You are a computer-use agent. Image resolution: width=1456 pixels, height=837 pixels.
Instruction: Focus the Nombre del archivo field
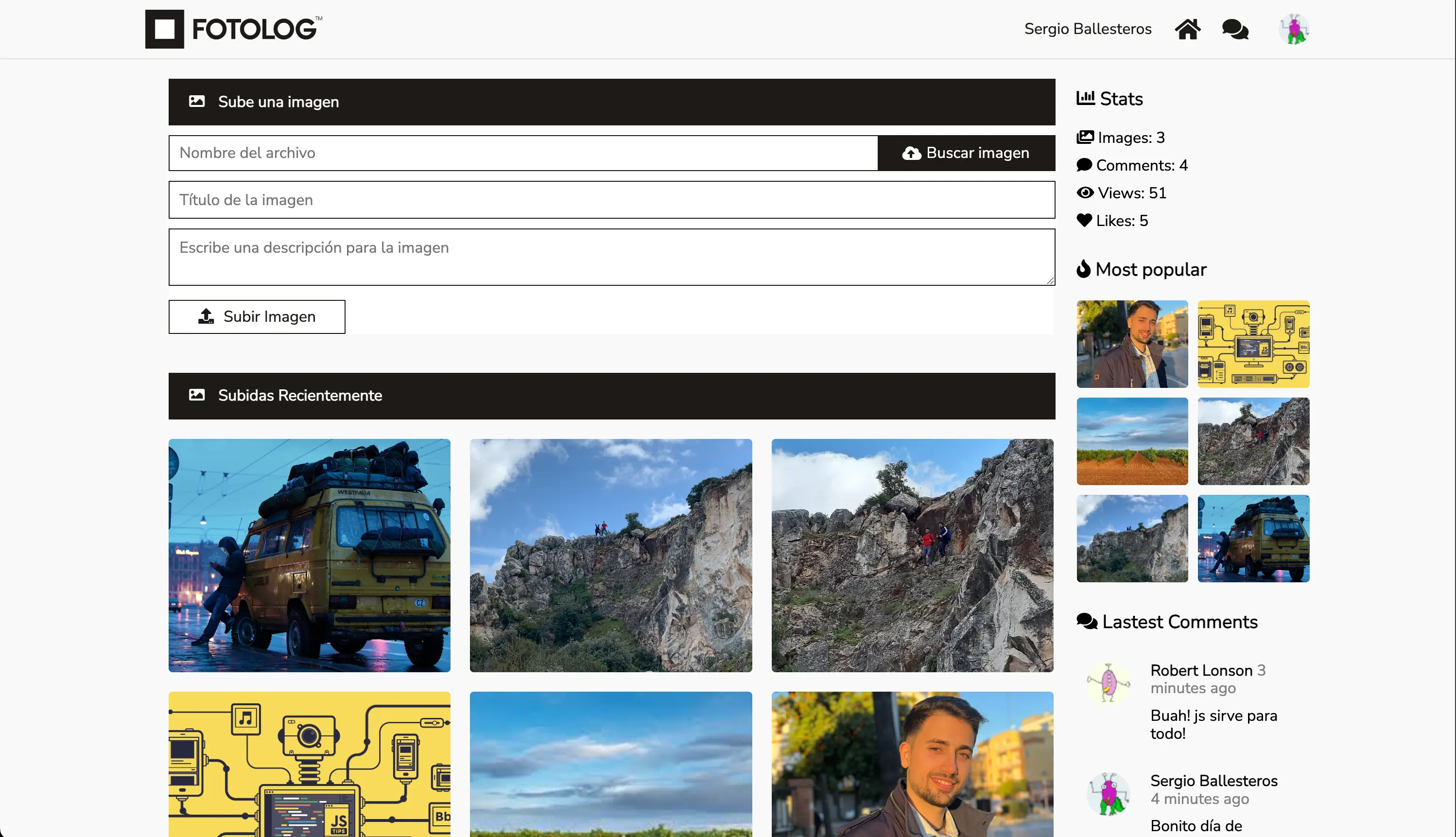(523, 153)
